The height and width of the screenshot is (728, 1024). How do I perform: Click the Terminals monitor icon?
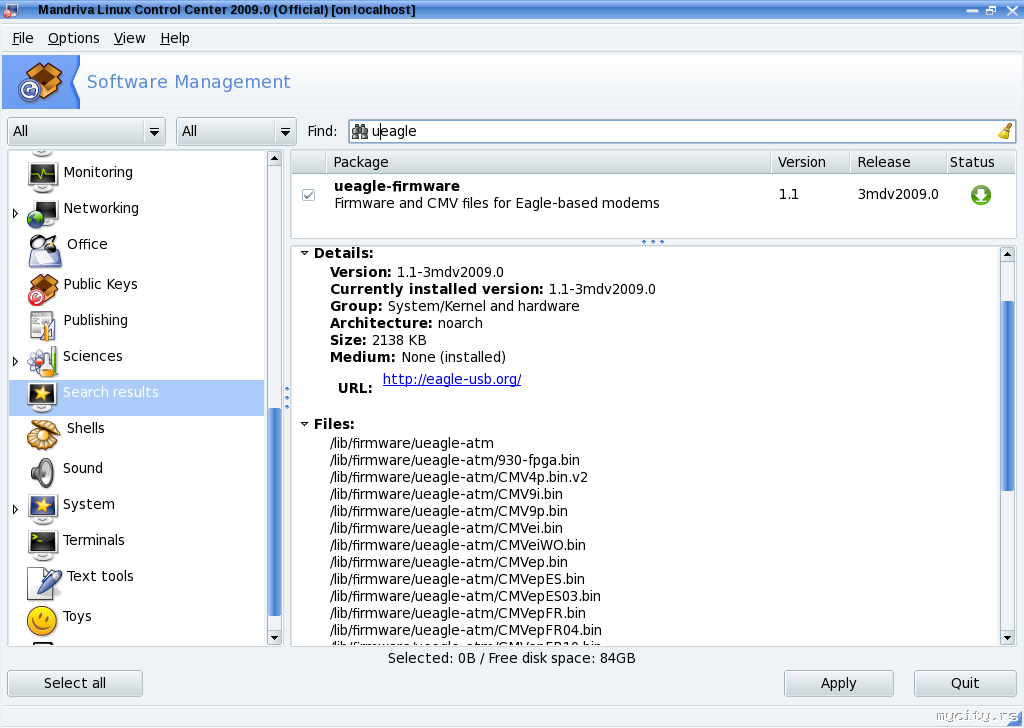pos(42,545)
